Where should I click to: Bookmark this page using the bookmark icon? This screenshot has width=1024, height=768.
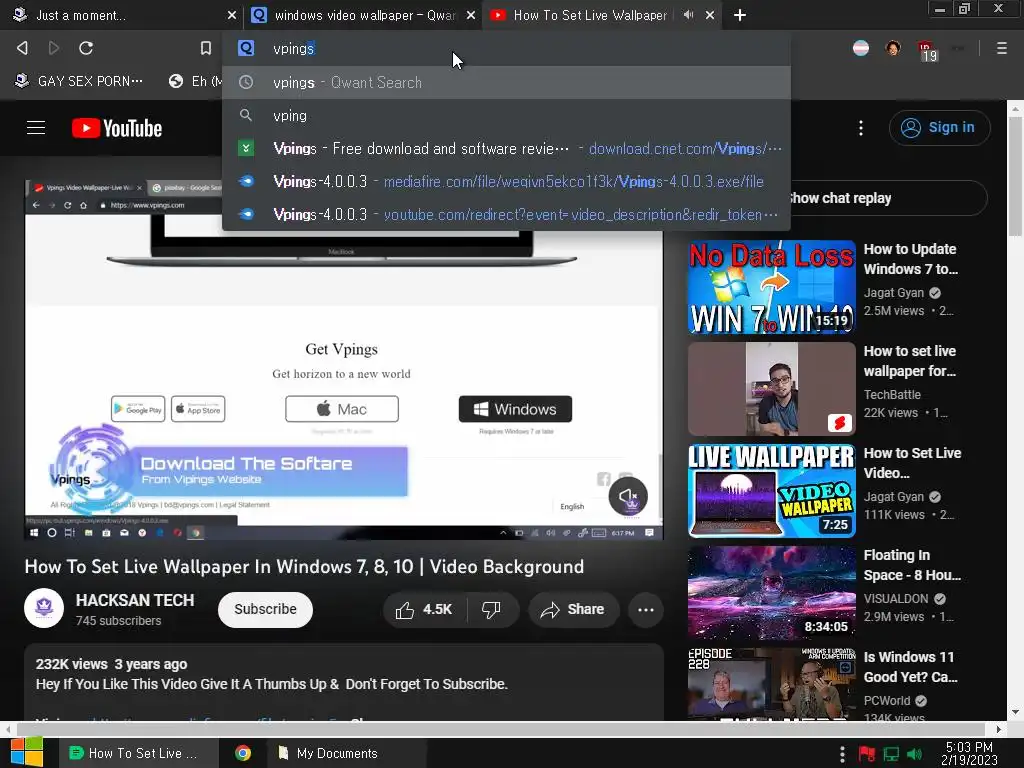pyautogui.click(x=206, y=48)
